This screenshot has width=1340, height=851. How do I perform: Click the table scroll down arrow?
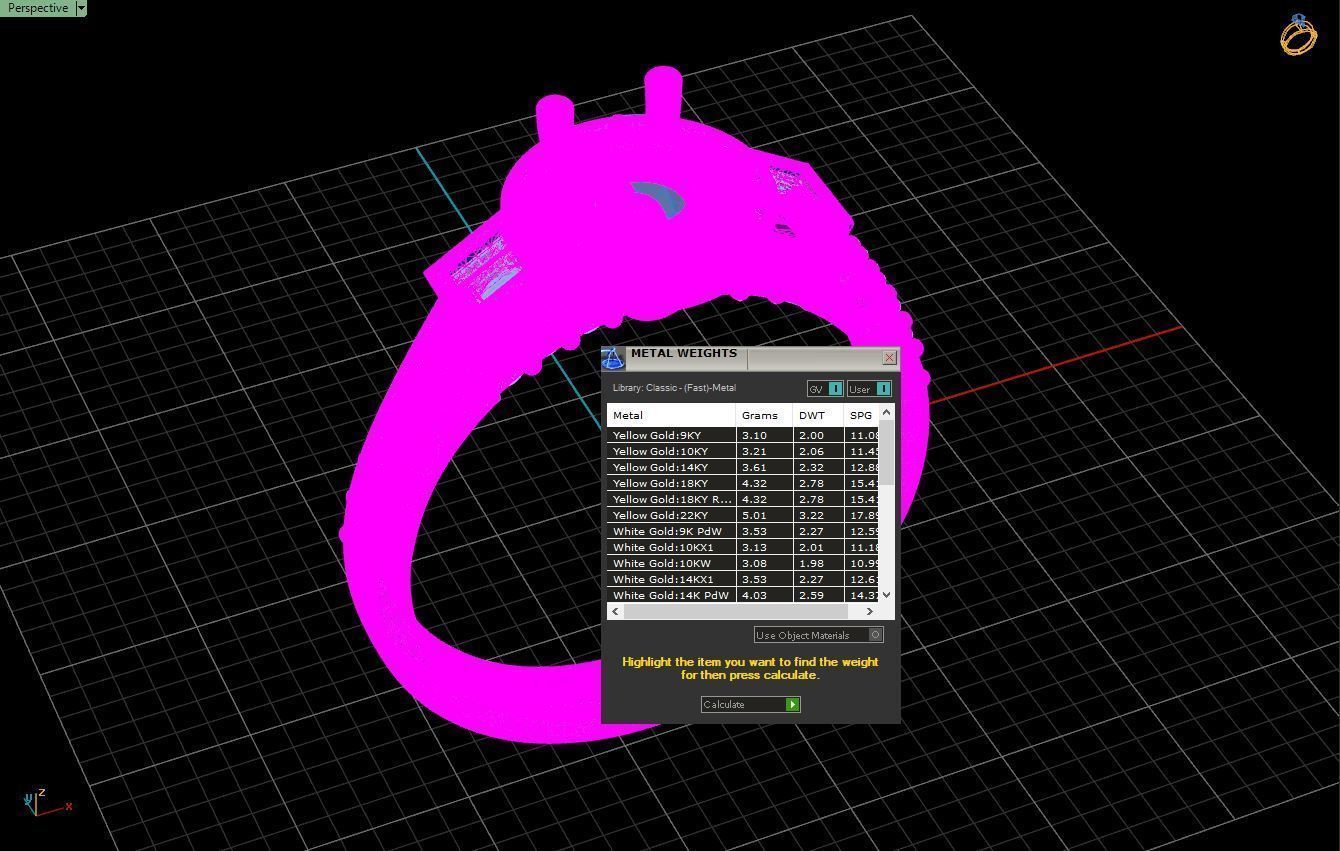pyautogui.click(x=886, y=595)
